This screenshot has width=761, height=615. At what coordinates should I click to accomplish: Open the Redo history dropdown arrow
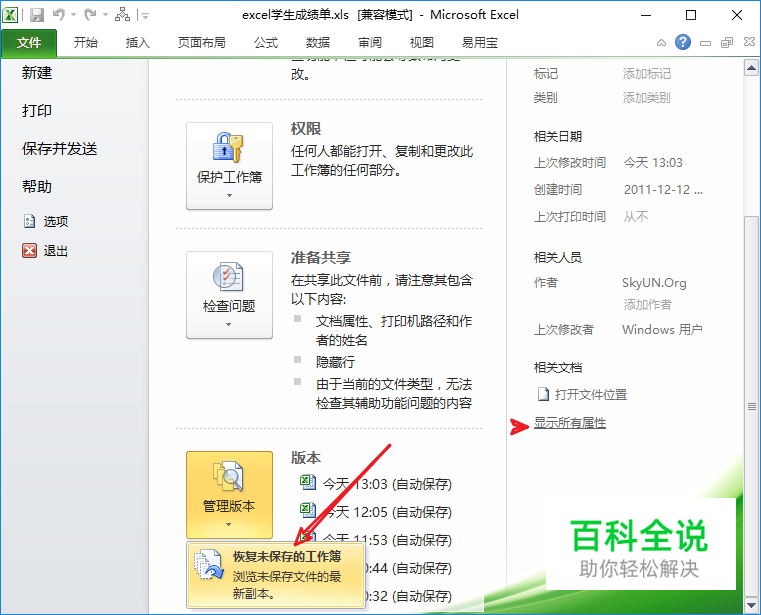tap(105, 15)
